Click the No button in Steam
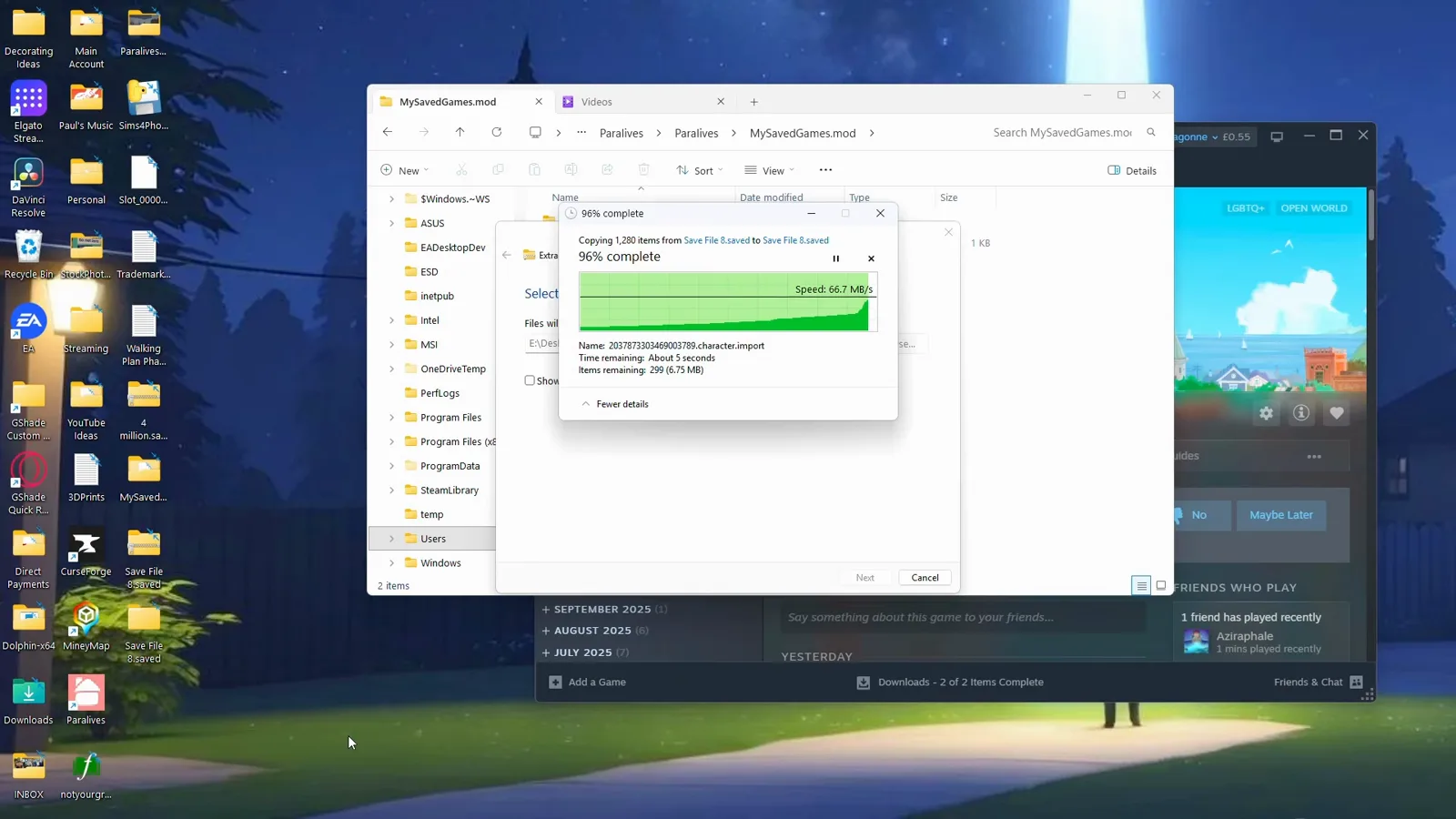 coord(1199,515)
